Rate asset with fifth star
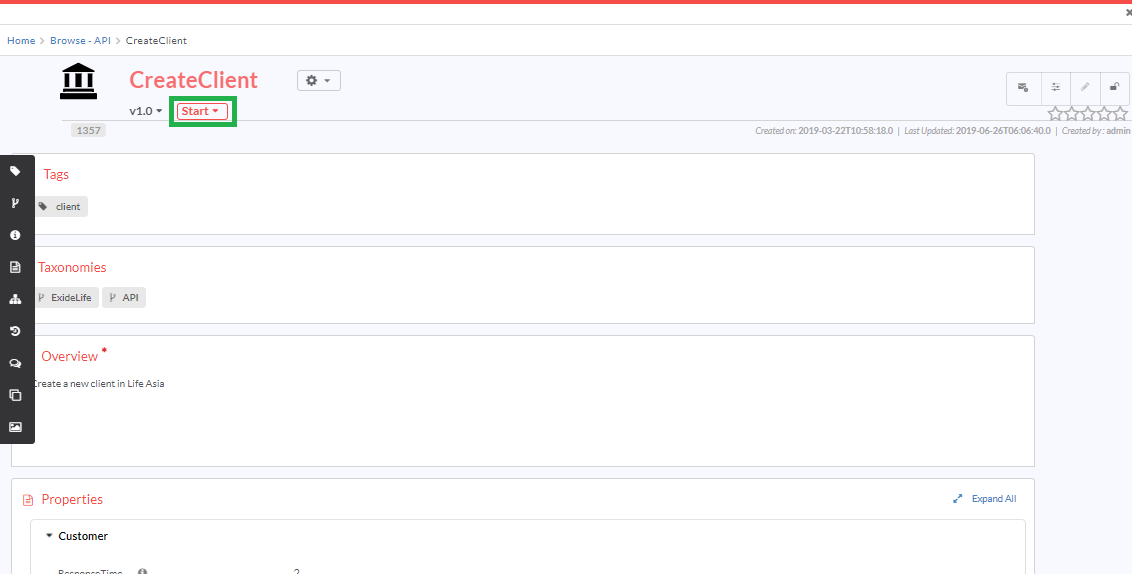Screen dimensions: 1132x574 [1120, 113]
